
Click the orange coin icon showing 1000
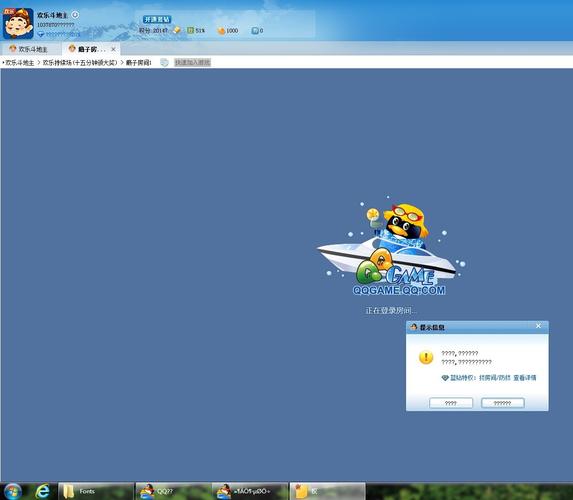[221, 31]
